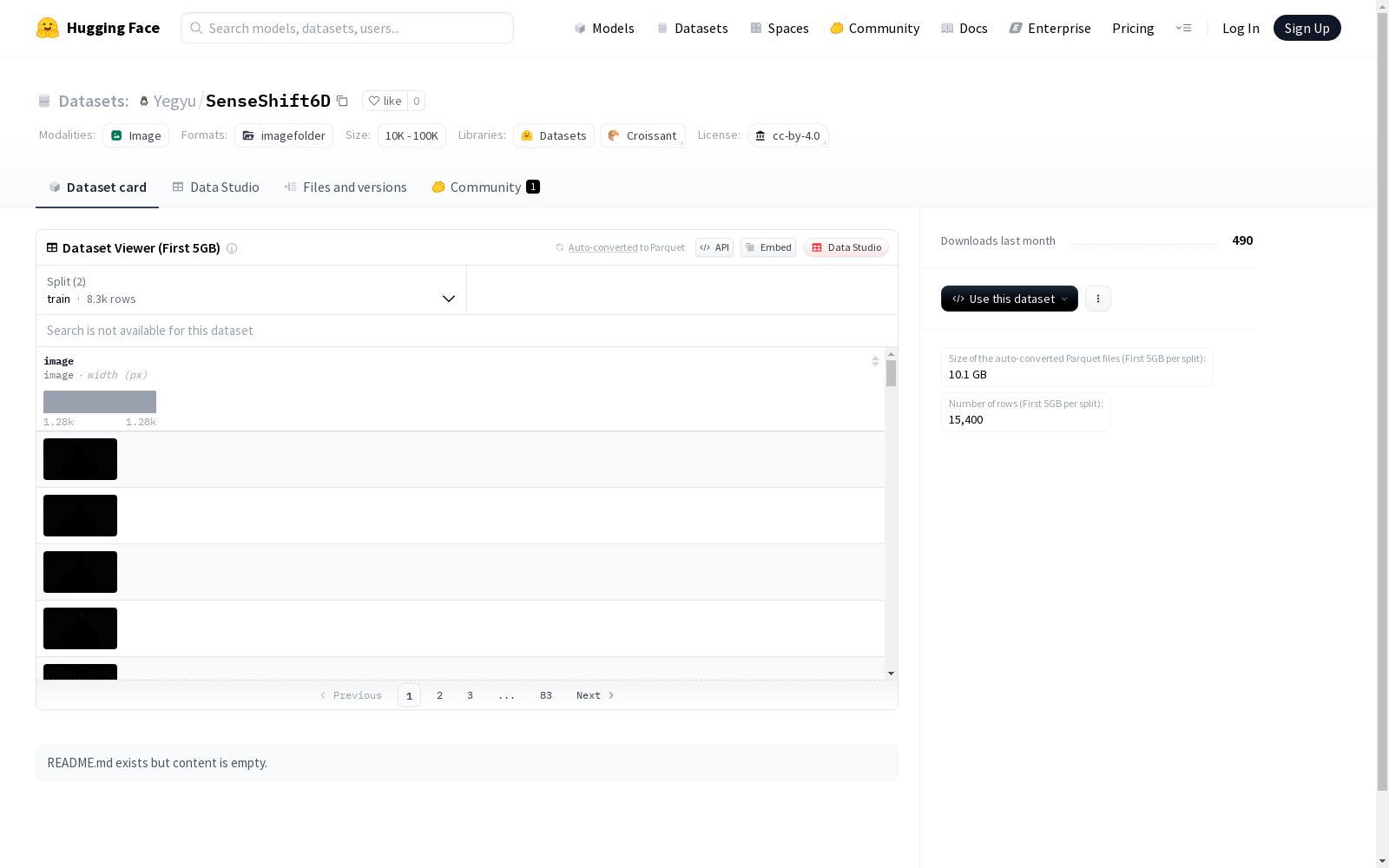Select the 10K - 100K size tag
The image size is (1389, 868).
[x=411, y=135]
